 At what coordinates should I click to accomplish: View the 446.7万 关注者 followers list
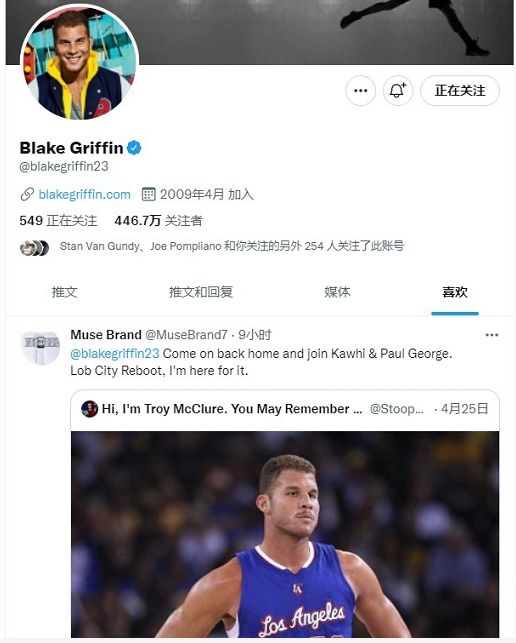[158, 221]
